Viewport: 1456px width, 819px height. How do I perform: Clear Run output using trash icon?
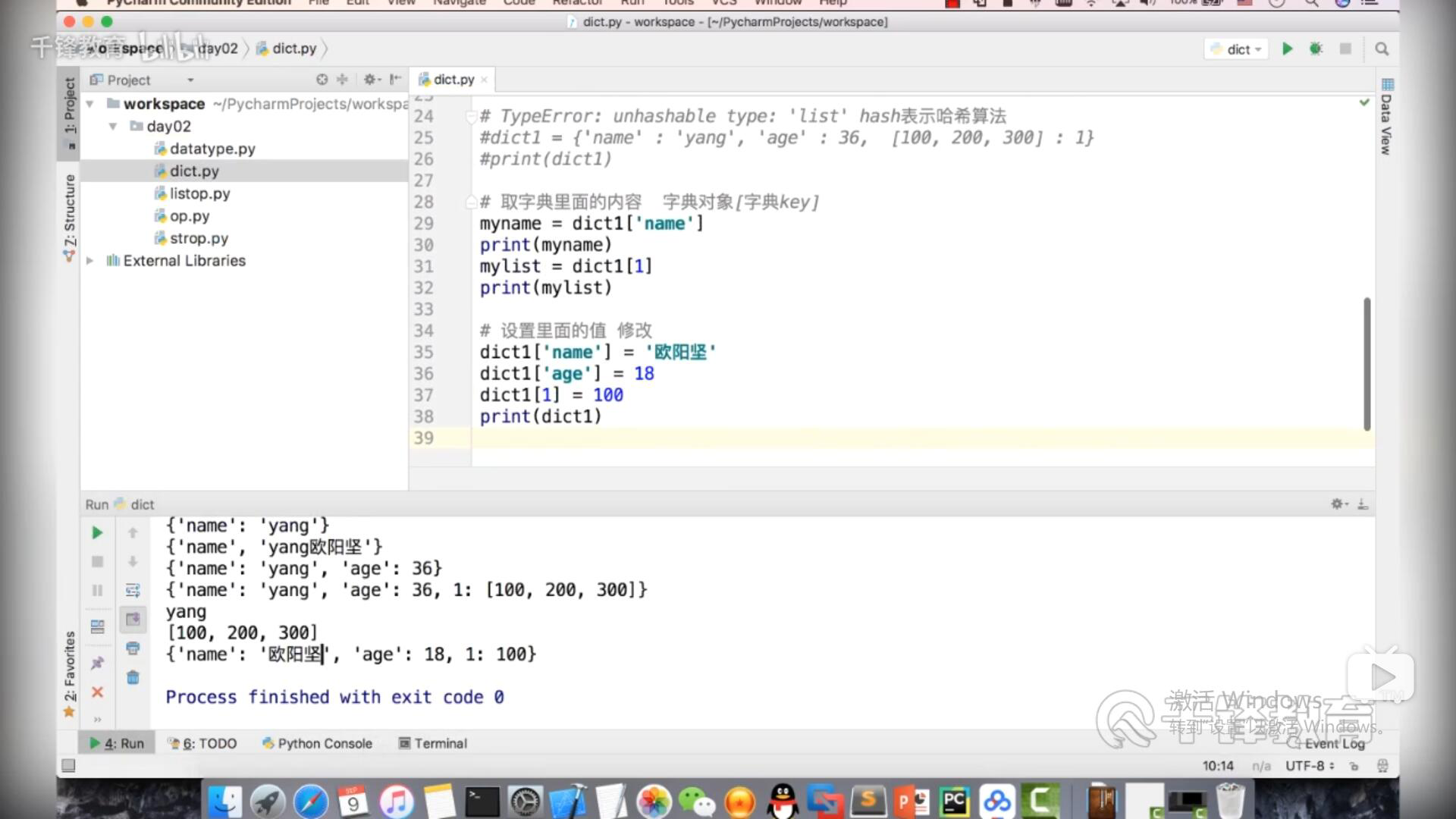coord(133,678)
